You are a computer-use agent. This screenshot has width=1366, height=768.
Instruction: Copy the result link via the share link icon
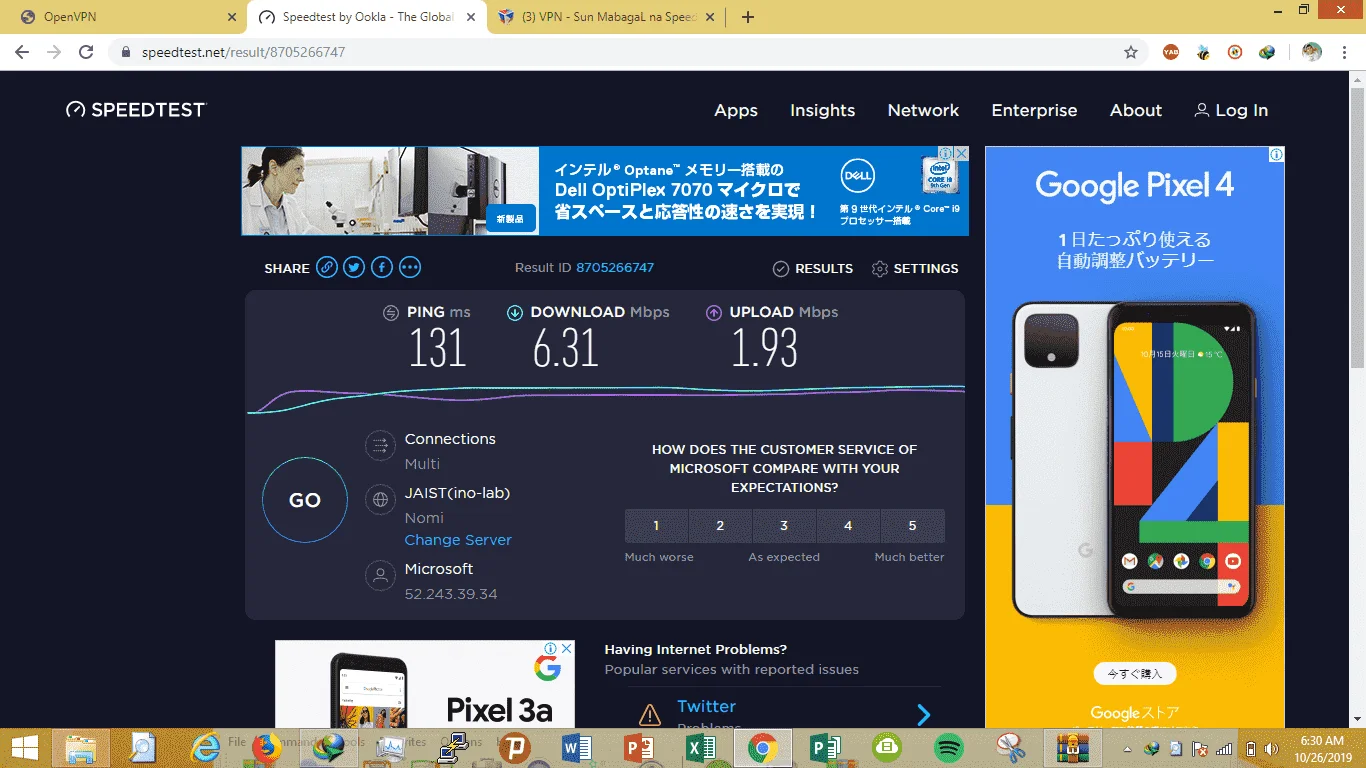(x=327, y=267)
